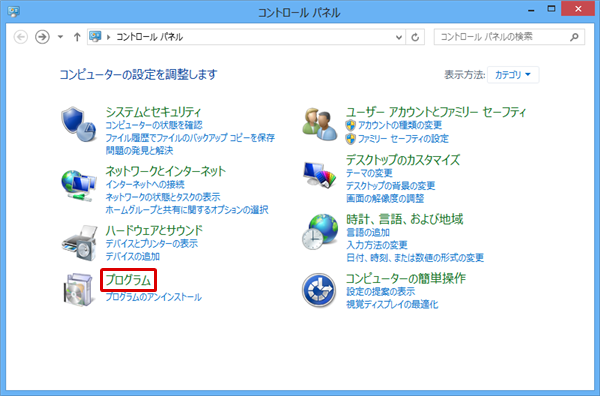Go forward with the forward arrow button
Viewport: 600px width, 396px height.
tap(42, 37)
